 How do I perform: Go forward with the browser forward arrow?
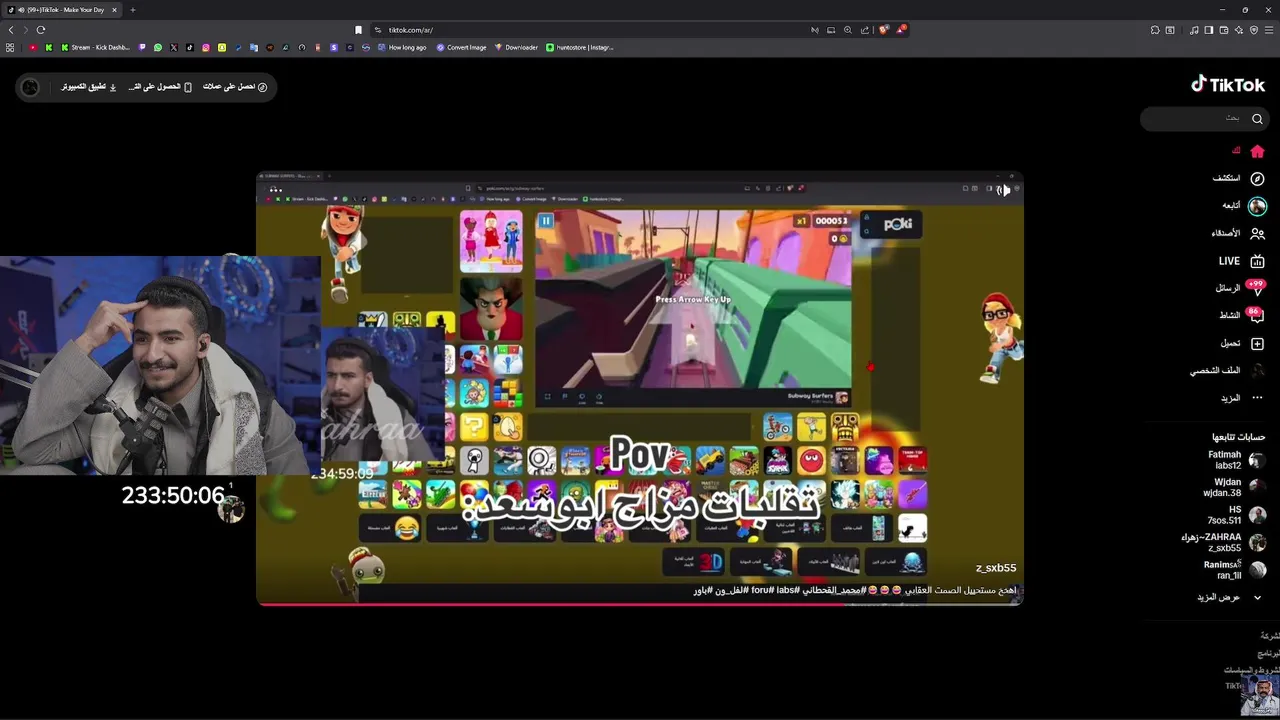(x=26, y=30)
